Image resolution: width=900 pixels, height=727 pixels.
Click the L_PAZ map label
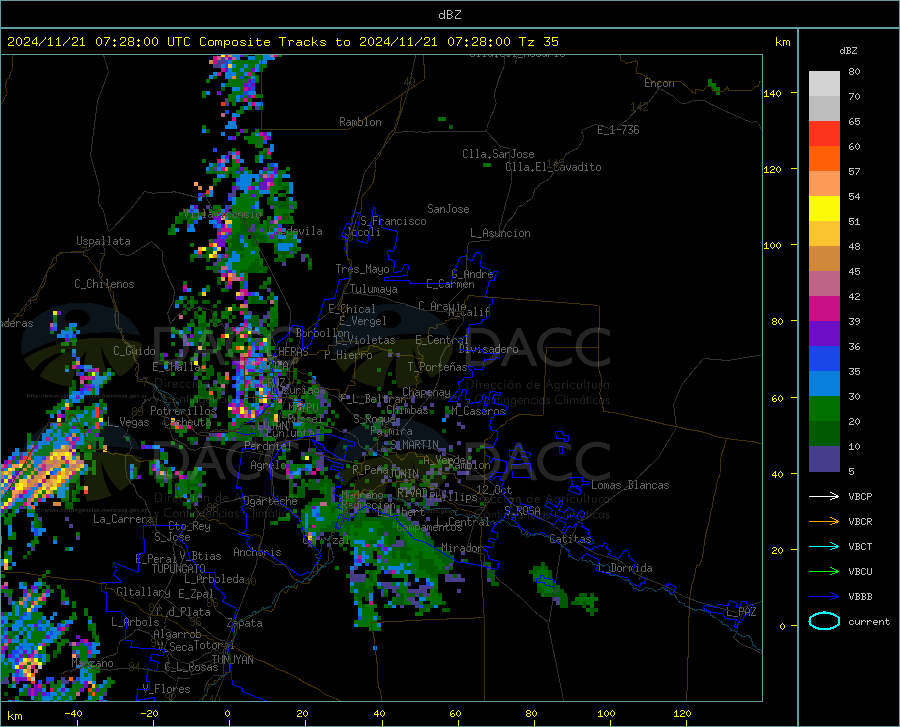coord(741,612)
